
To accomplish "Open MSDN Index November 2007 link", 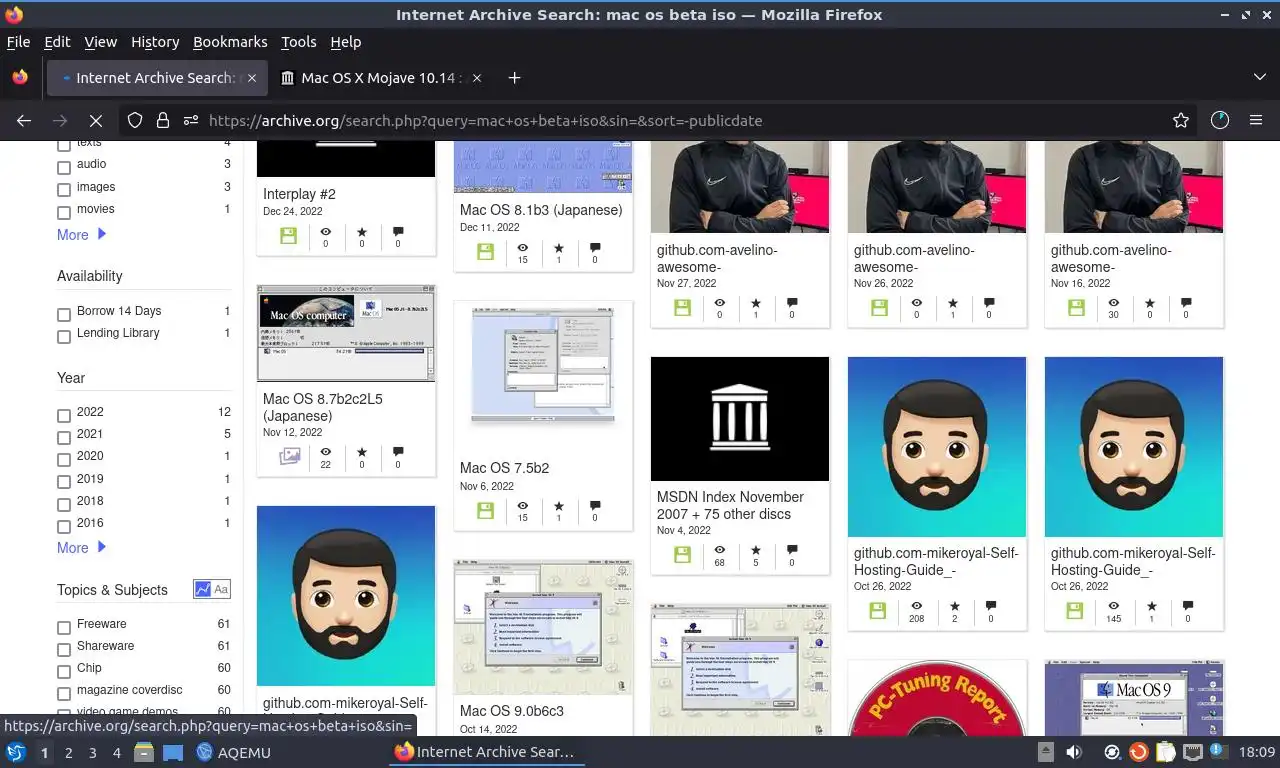I will click(x=730, y=505).
